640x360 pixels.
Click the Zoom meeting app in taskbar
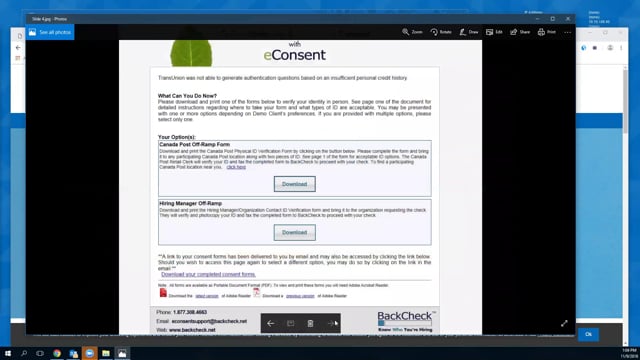click(89, 353)
